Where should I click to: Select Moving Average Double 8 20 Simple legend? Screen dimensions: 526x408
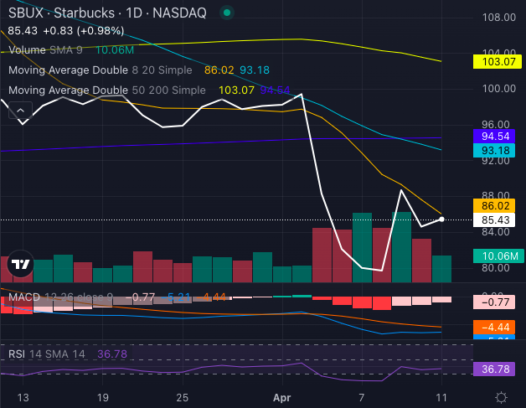click(100, 70)
